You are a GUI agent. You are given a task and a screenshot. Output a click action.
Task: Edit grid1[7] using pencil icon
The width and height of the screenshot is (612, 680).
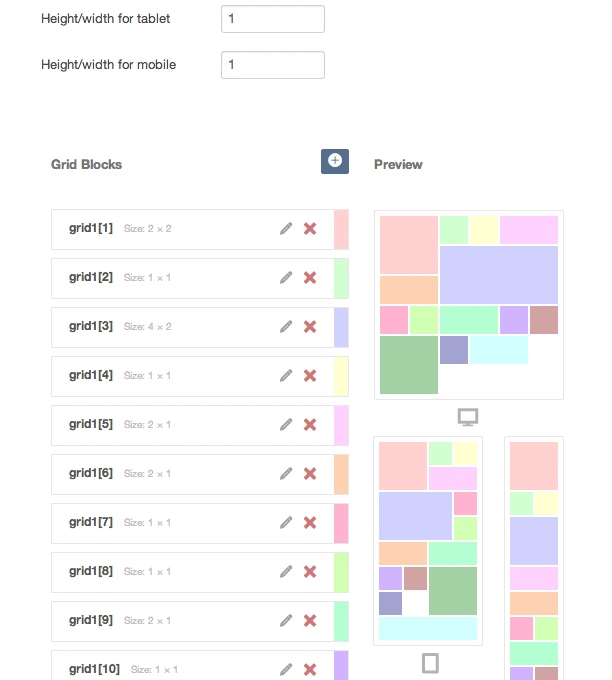(x=286, y=523)
